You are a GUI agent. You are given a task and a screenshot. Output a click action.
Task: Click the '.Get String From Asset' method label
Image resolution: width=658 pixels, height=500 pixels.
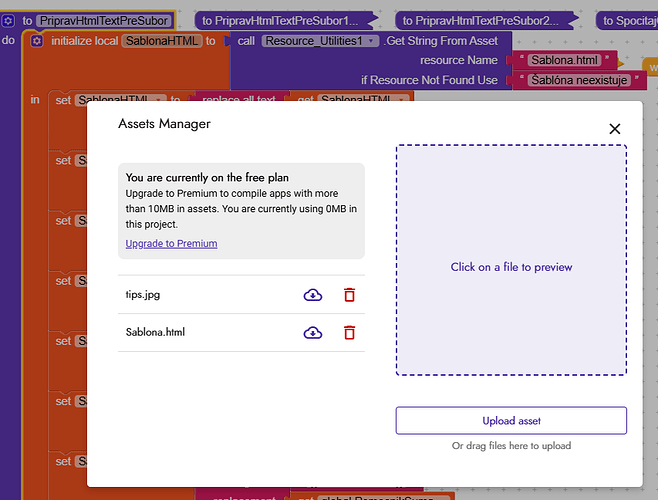coord(441,41)
